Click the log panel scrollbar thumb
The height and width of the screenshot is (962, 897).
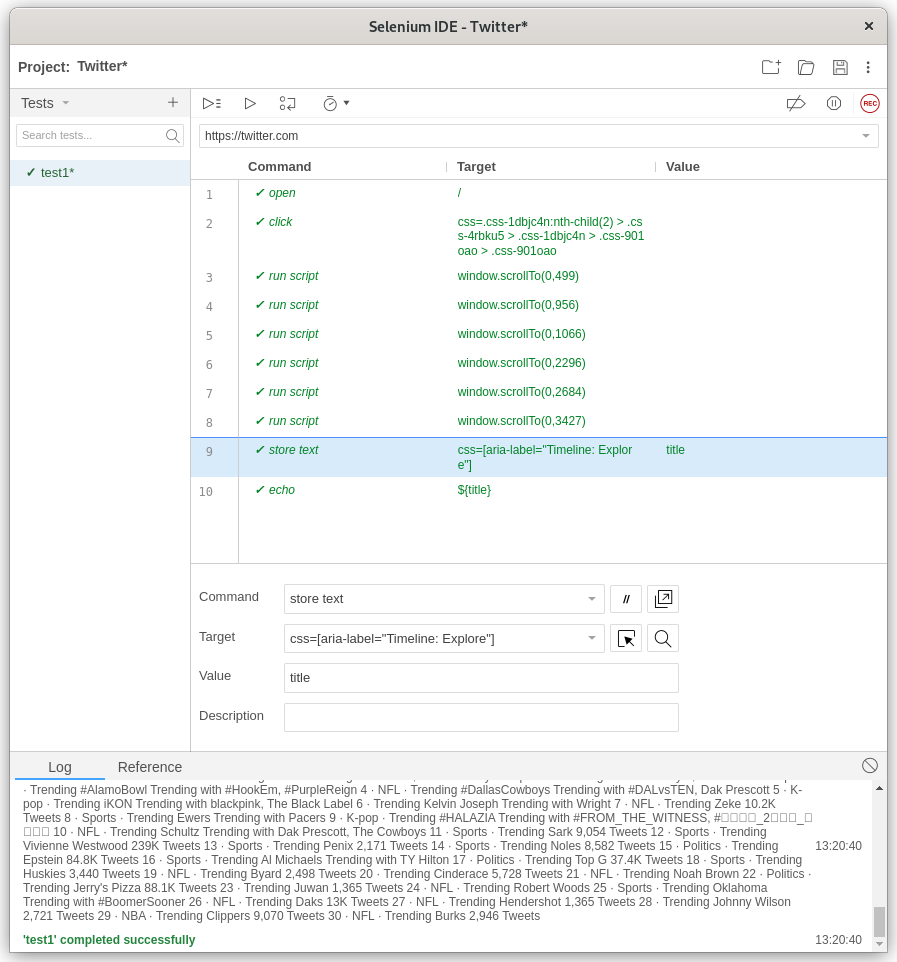pyautogui.click(x=879, y=922)
